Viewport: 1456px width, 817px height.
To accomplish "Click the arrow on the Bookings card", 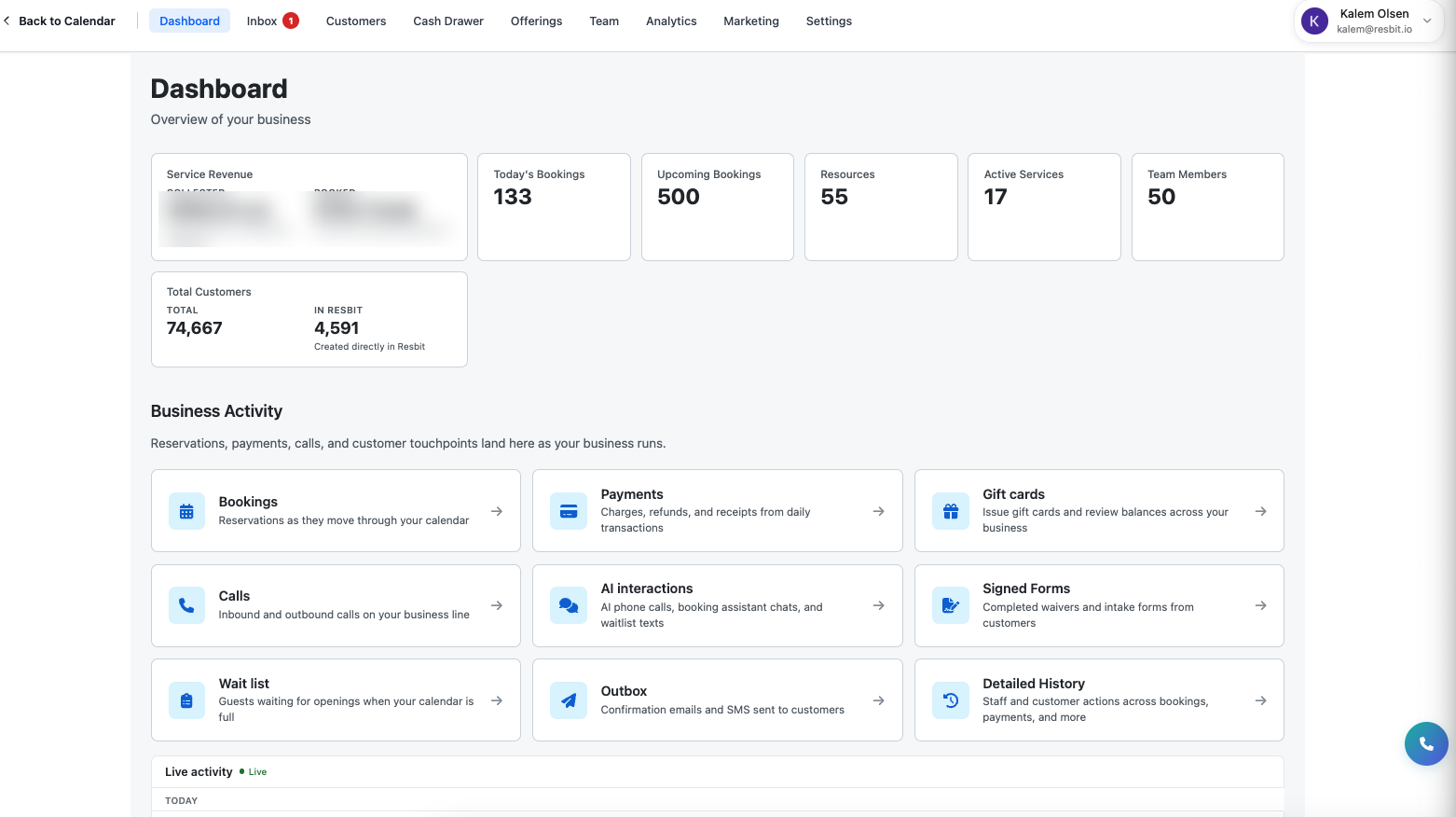I will point(497,511).
